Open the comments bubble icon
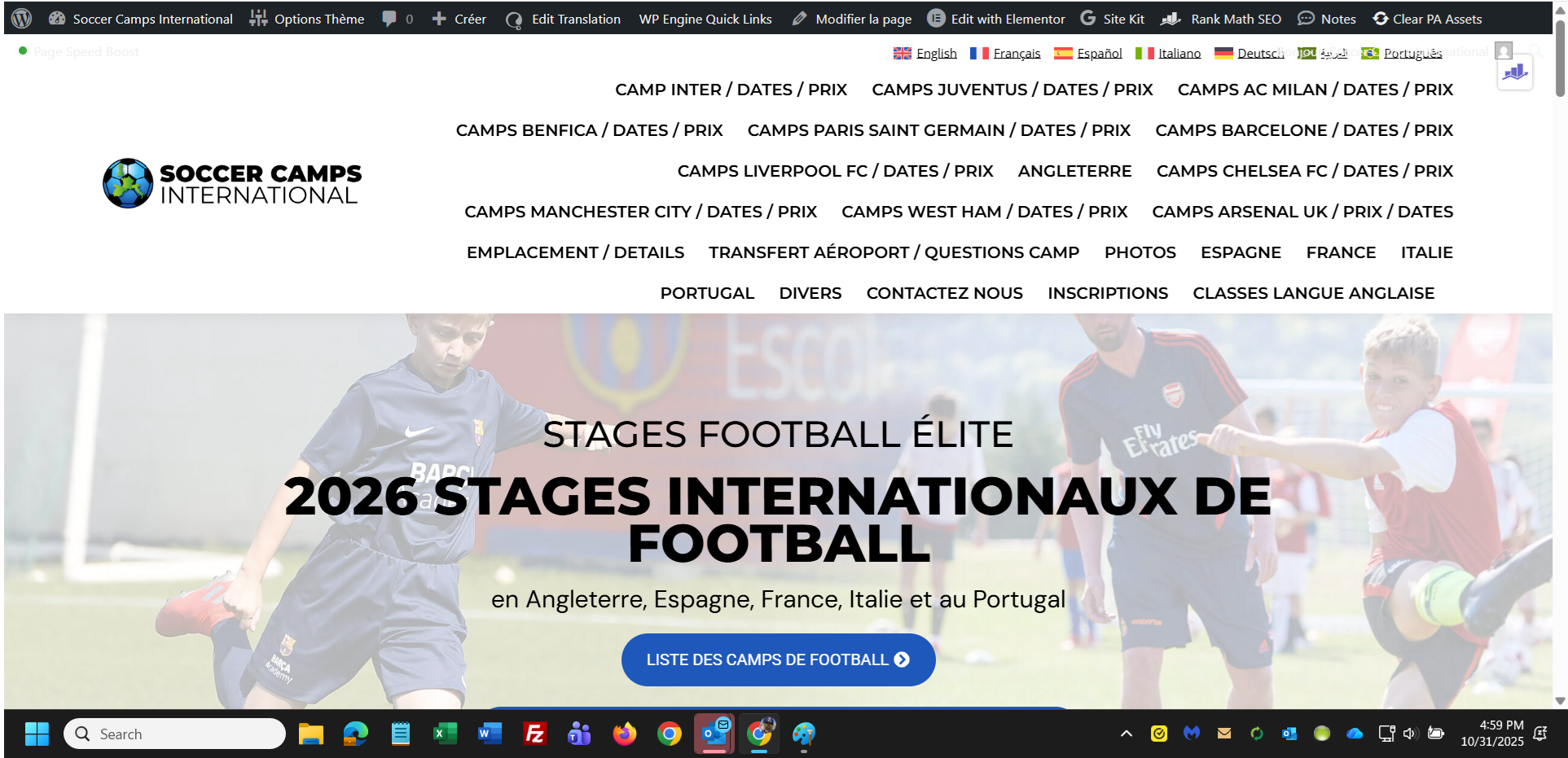Viewport: 1568px width, 758px height. 390,19
